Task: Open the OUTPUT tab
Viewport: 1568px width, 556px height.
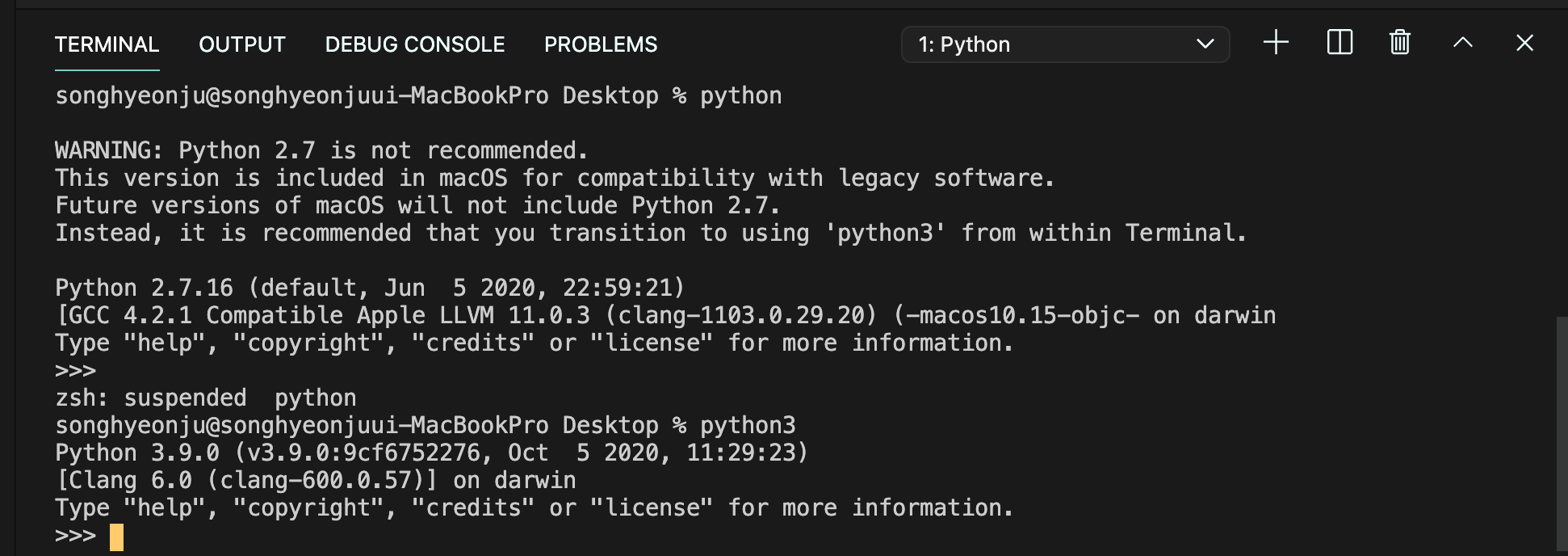Action: pos(242,44)
